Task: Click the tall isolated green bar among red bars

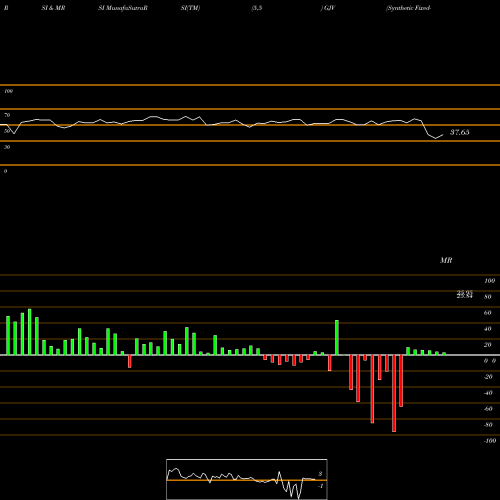Action: (337, 337)
